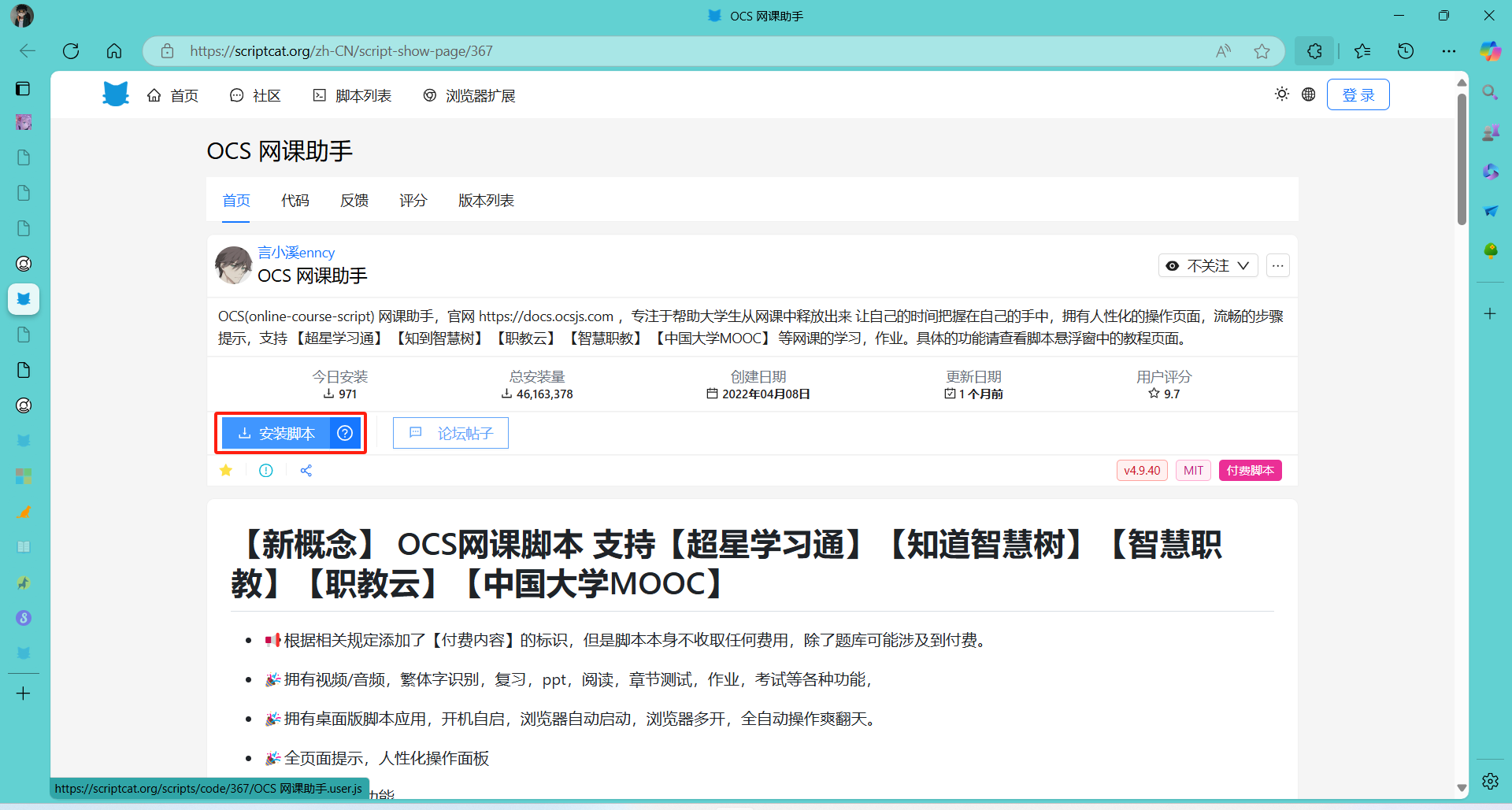Open a new tab with the left plus icon

point(24,693)
